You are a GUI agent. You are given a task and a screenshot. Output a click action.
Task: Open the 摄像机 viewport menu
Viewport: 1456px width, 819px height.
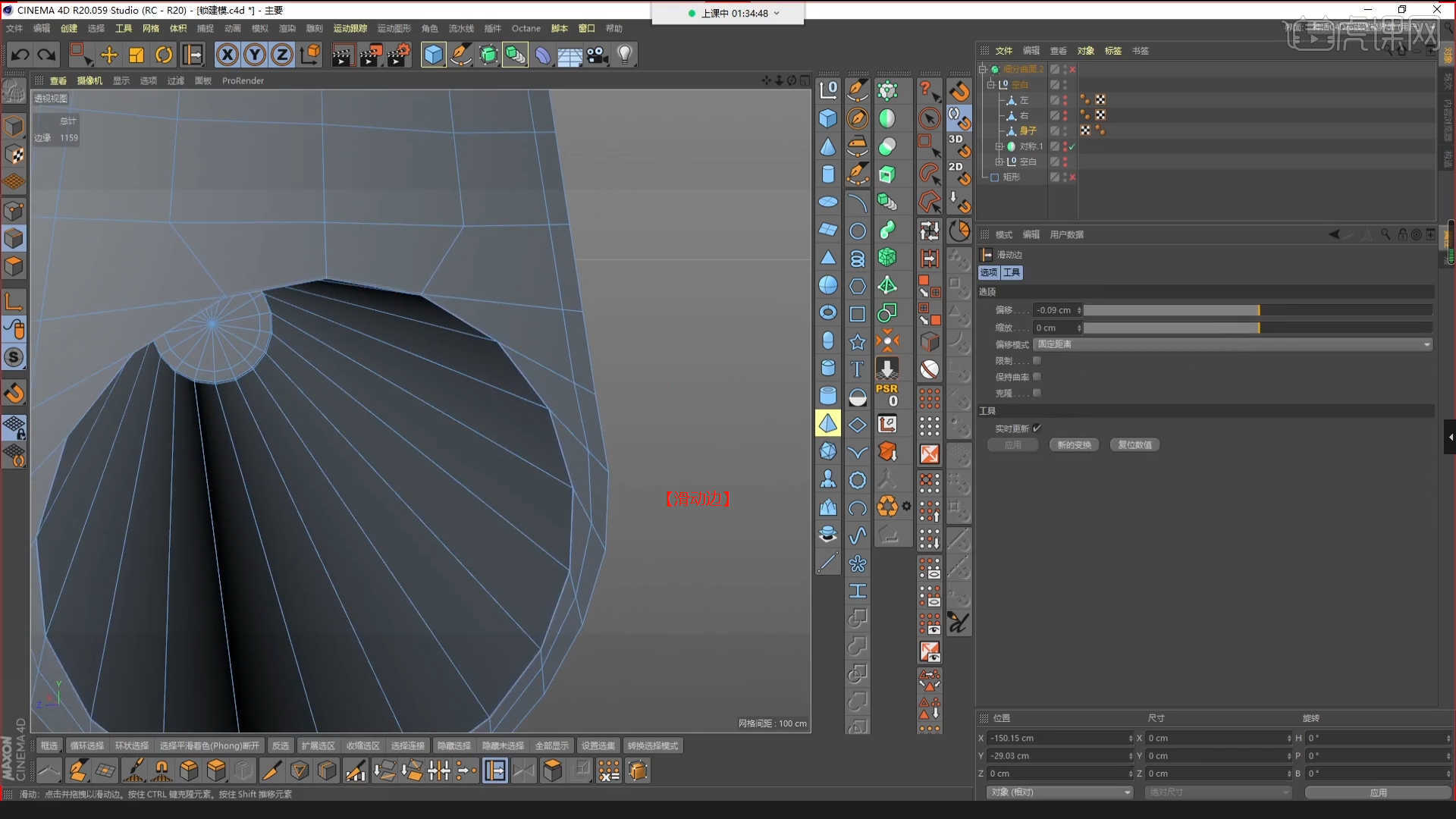pos(89,80)
